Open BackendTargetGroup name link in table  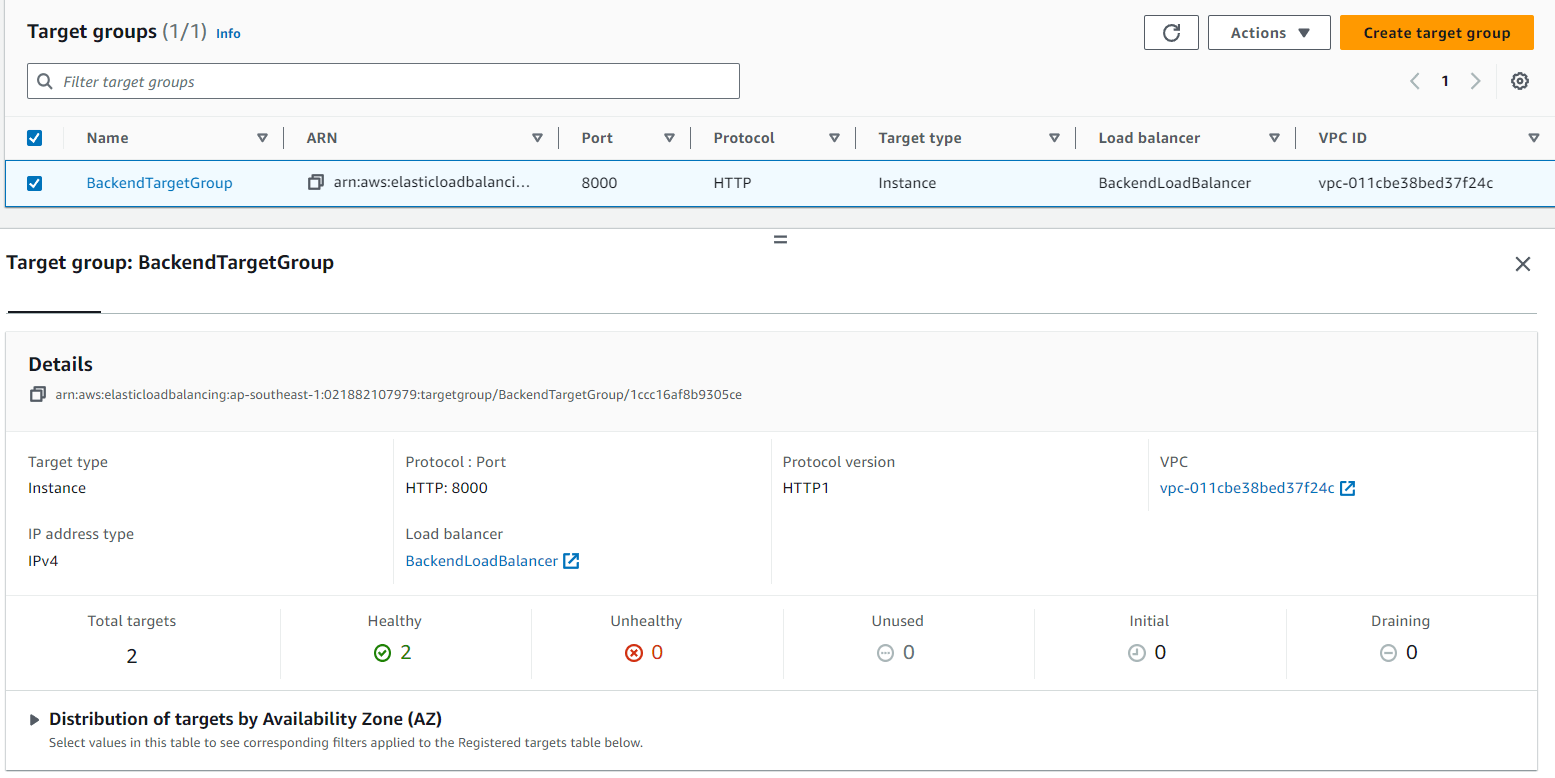[160, 183]
